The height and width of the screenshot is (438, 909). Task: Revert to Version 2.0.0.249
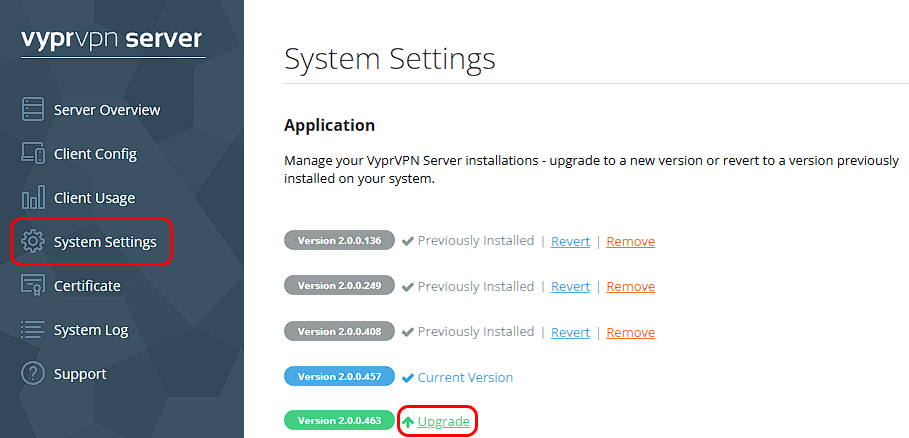pos(570,286)
